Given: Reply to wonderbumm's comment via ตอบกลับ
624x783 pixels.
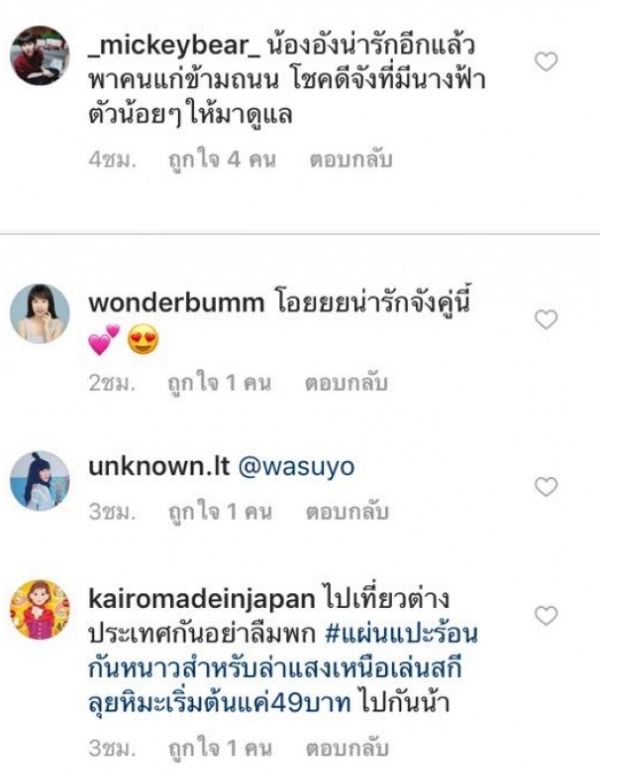Looking at the screenshot, I should point(346,383).
